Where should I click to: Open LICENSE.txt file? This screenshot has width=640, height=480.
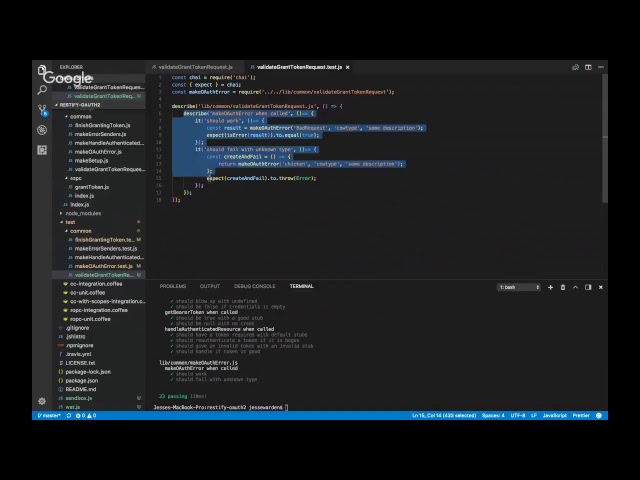point(80,363)
